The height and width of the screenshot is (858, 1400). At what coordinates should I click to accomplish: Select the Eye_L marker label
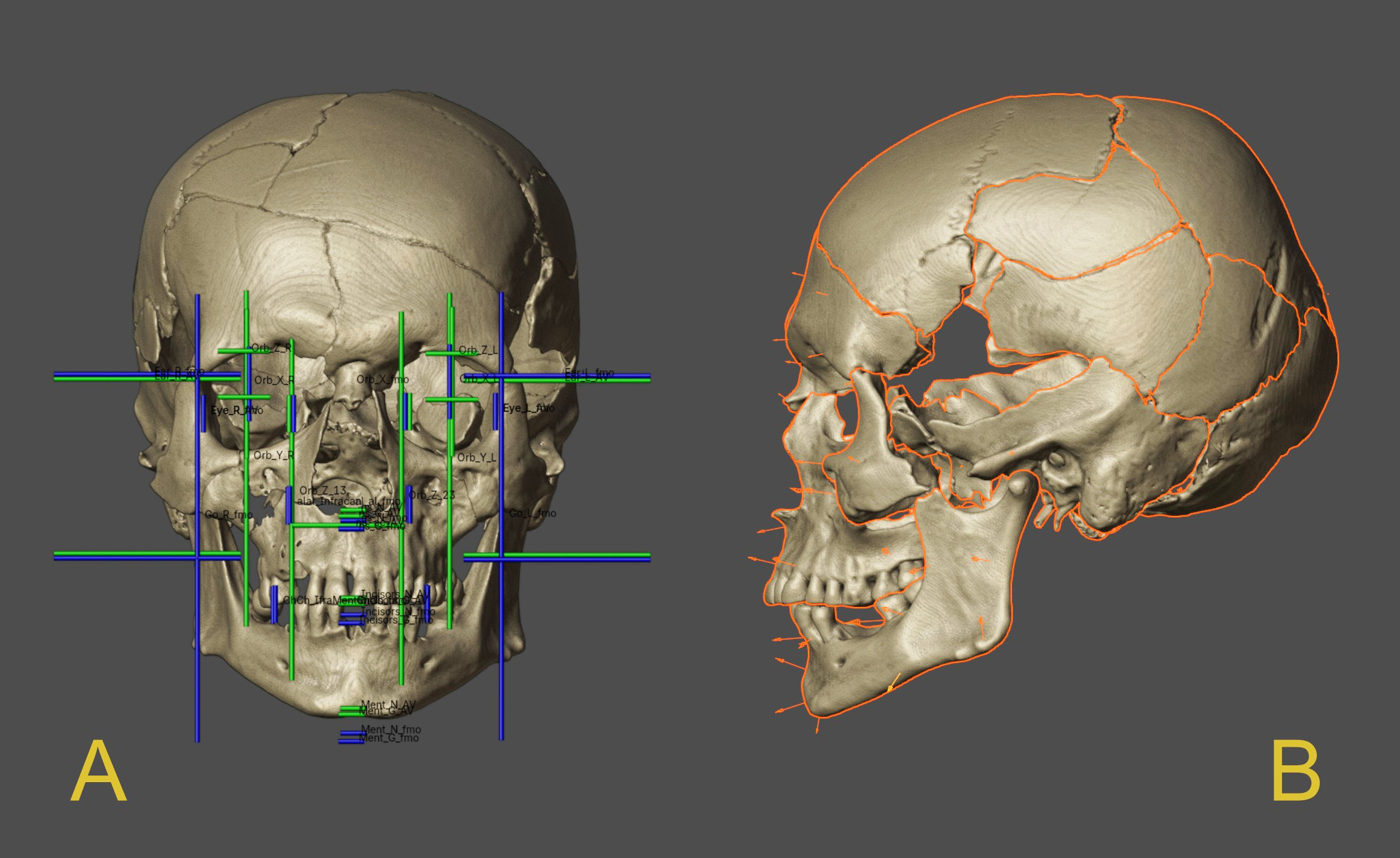coord(528,408)
